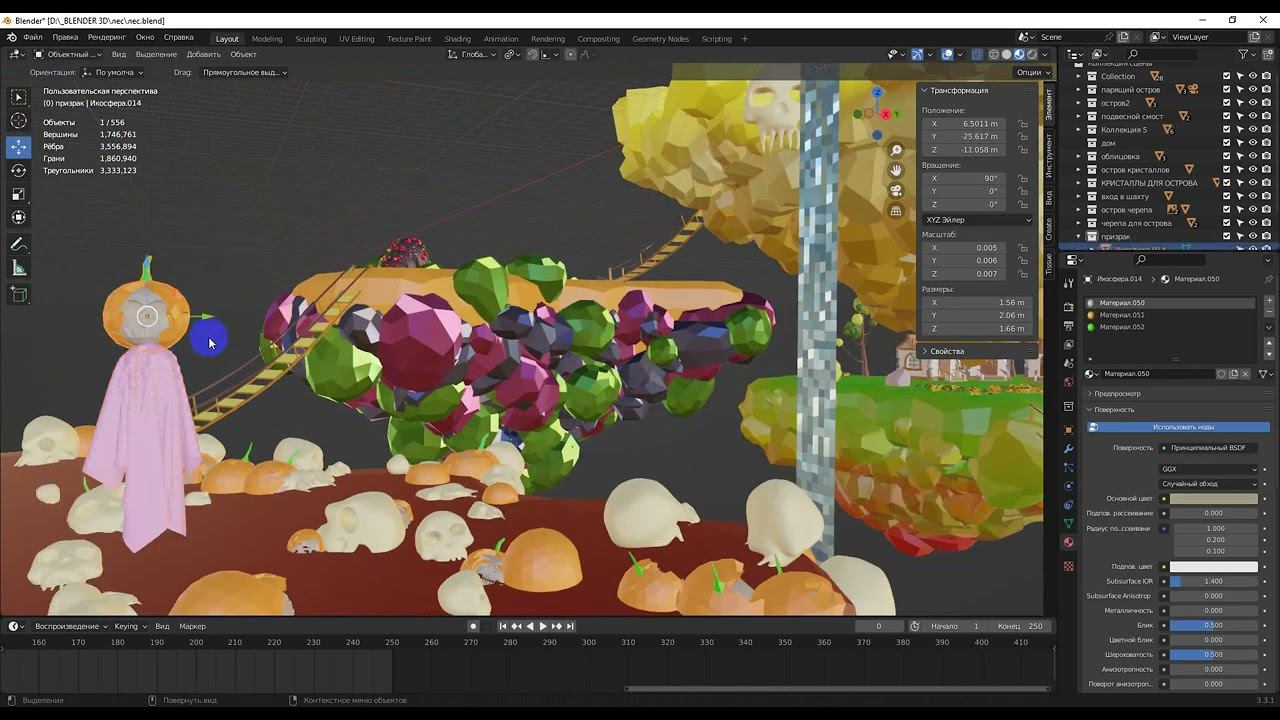1280x720 pixels.
Task: Open the Случайный обход subsurface method dropdown
Action: (x=1209, y=484)
